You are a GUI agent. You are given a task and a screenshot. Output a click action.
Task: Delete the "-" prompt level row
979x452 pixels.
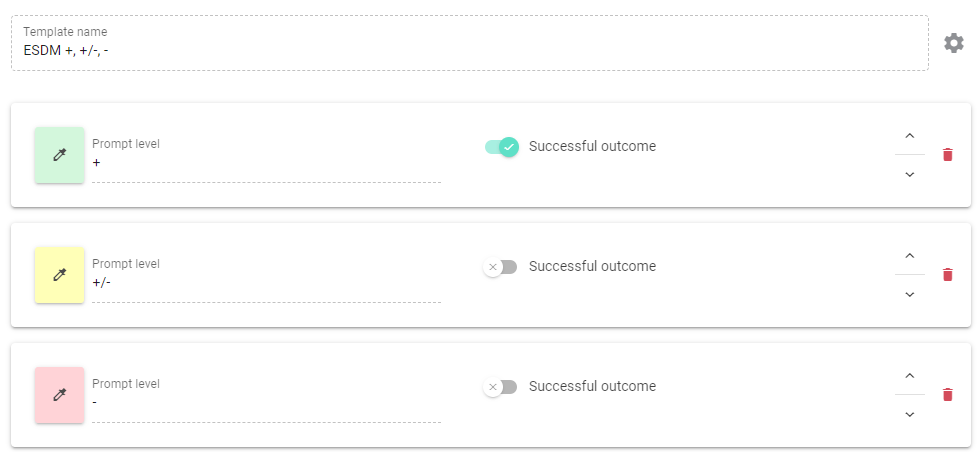(947, 394)
